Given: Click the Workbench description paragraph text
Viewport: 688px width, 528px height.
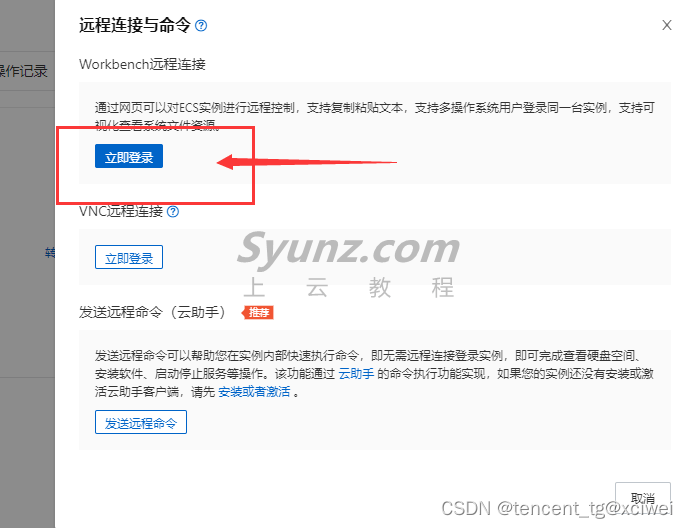Looking at the screenshot, I should click(375, 116).
